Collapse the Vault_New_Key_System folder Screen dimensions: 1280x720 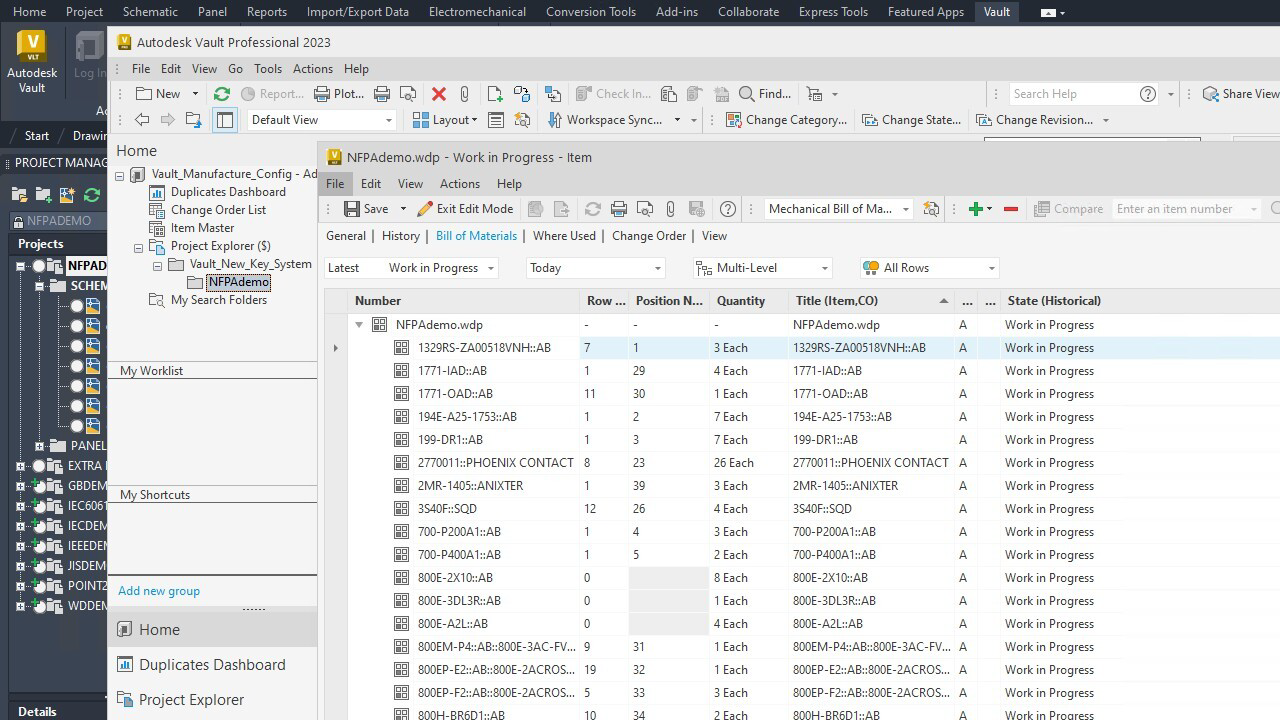pyautogui.click(x=157, y=265)
